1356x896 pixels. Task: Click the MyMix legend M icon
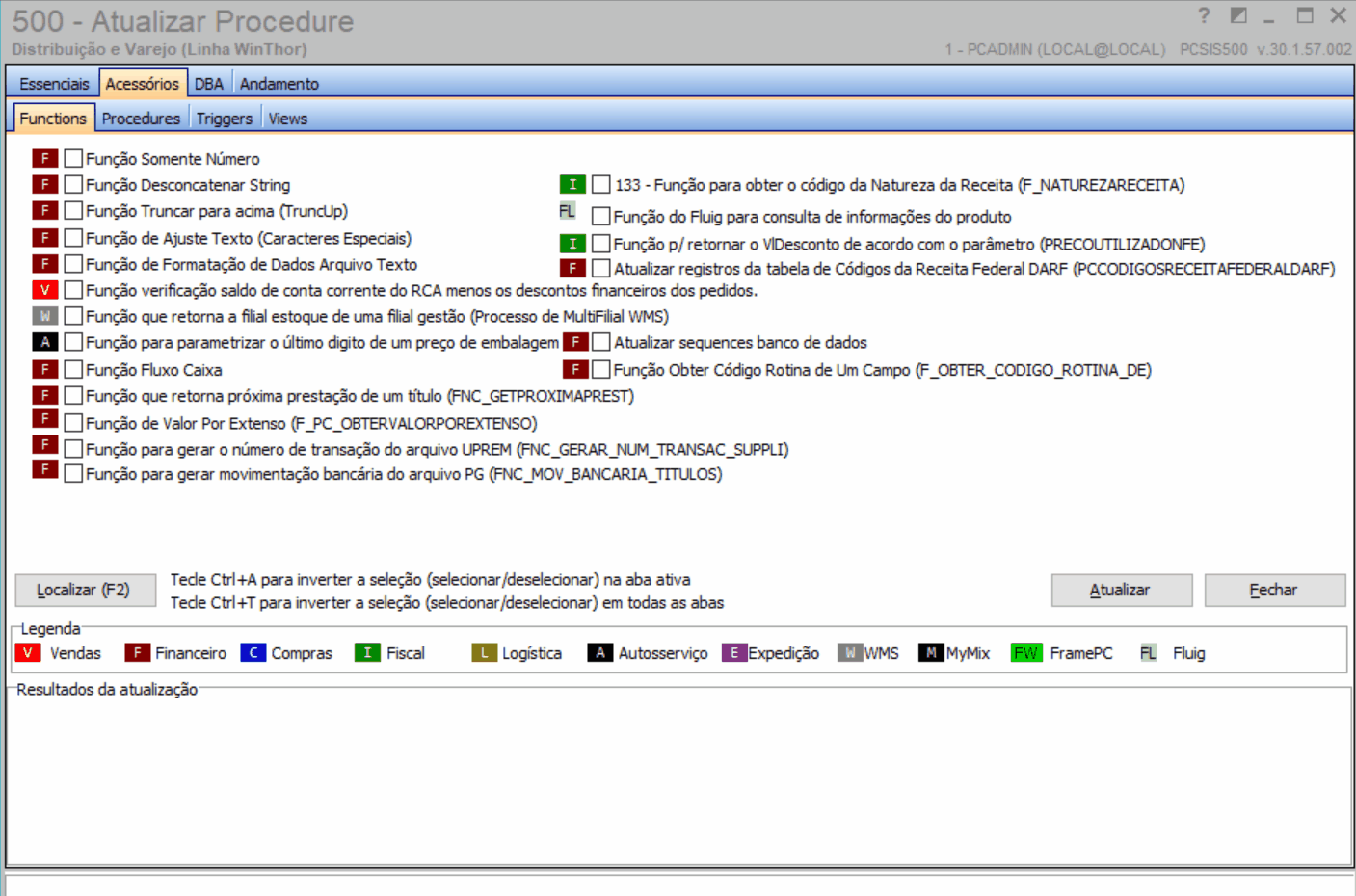tap(931, 653)
